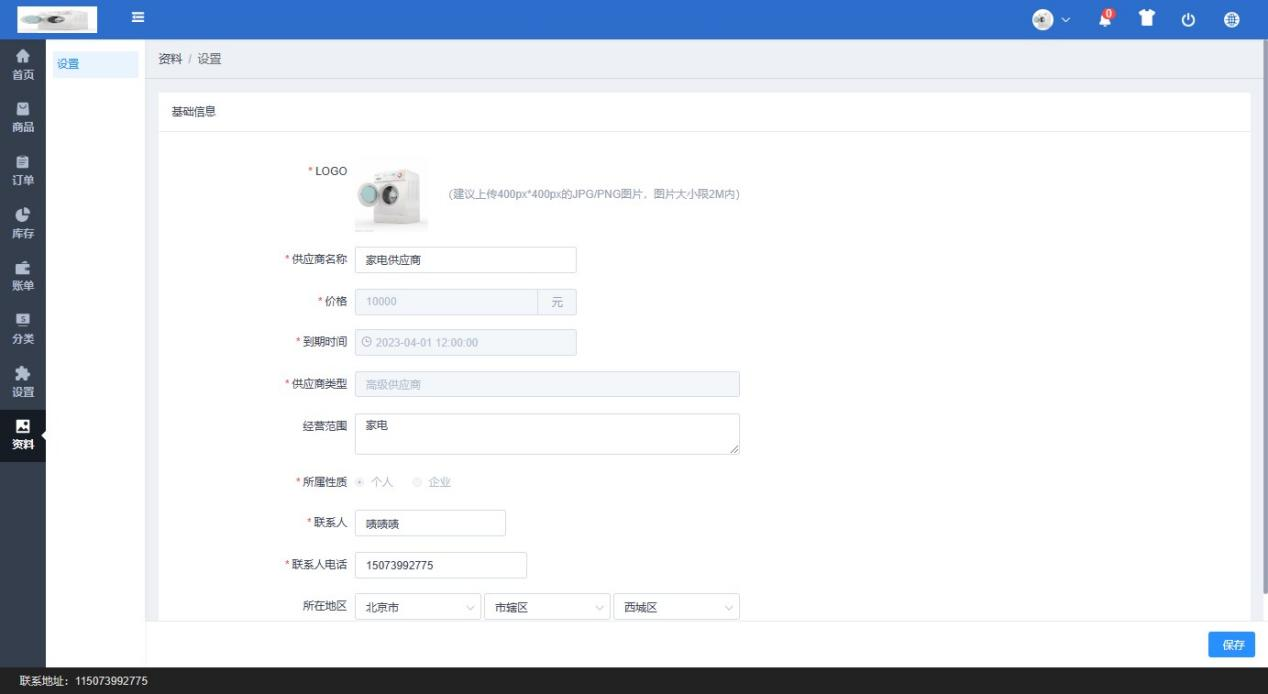Click the 基础信息 section heading
Image resolution: width=1268 pixels, height=694 pixels.
tap(194, 112)
